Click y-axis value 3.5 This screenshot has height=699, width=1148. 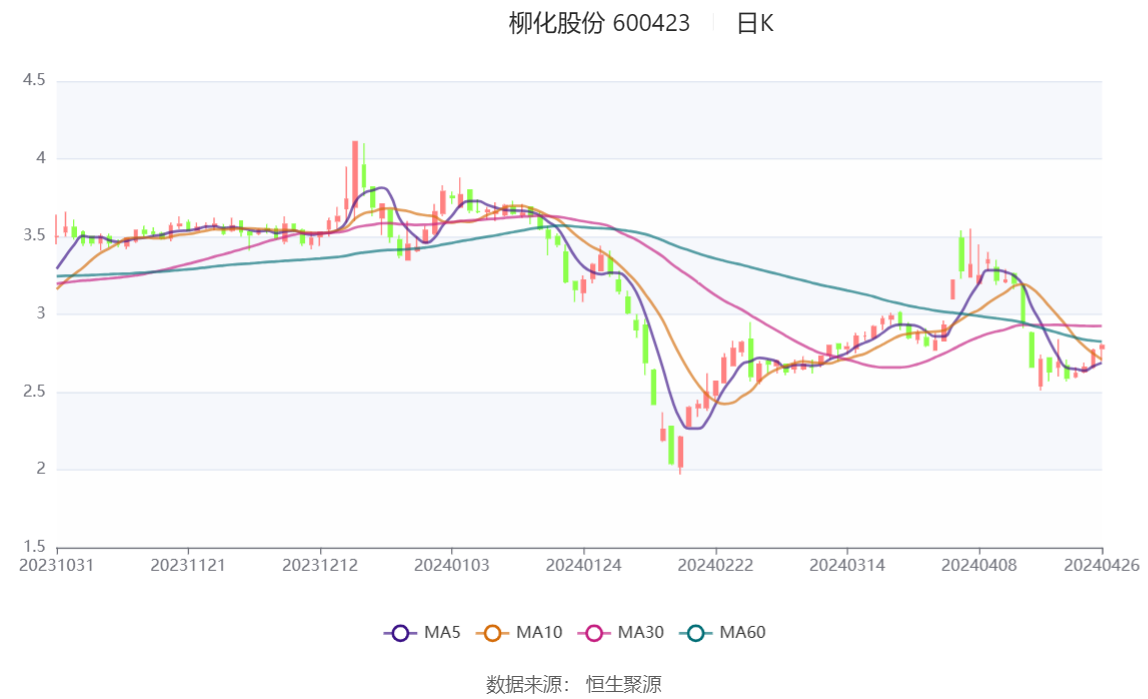(x=34, y=236)
